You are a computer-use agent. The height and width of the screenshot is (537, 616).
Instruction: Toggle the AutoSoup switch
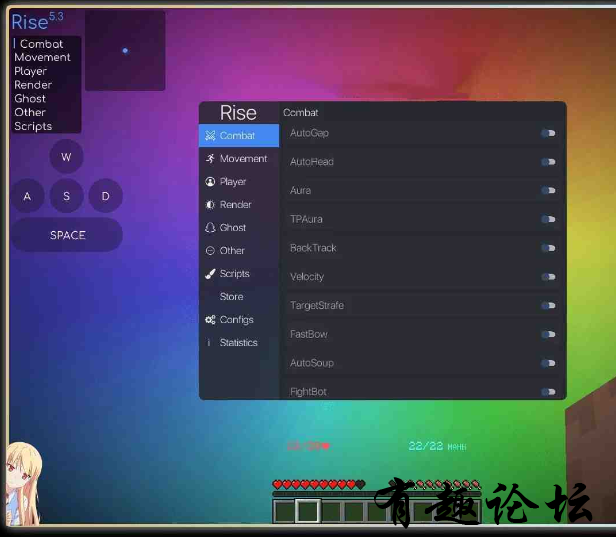point(548,363)
